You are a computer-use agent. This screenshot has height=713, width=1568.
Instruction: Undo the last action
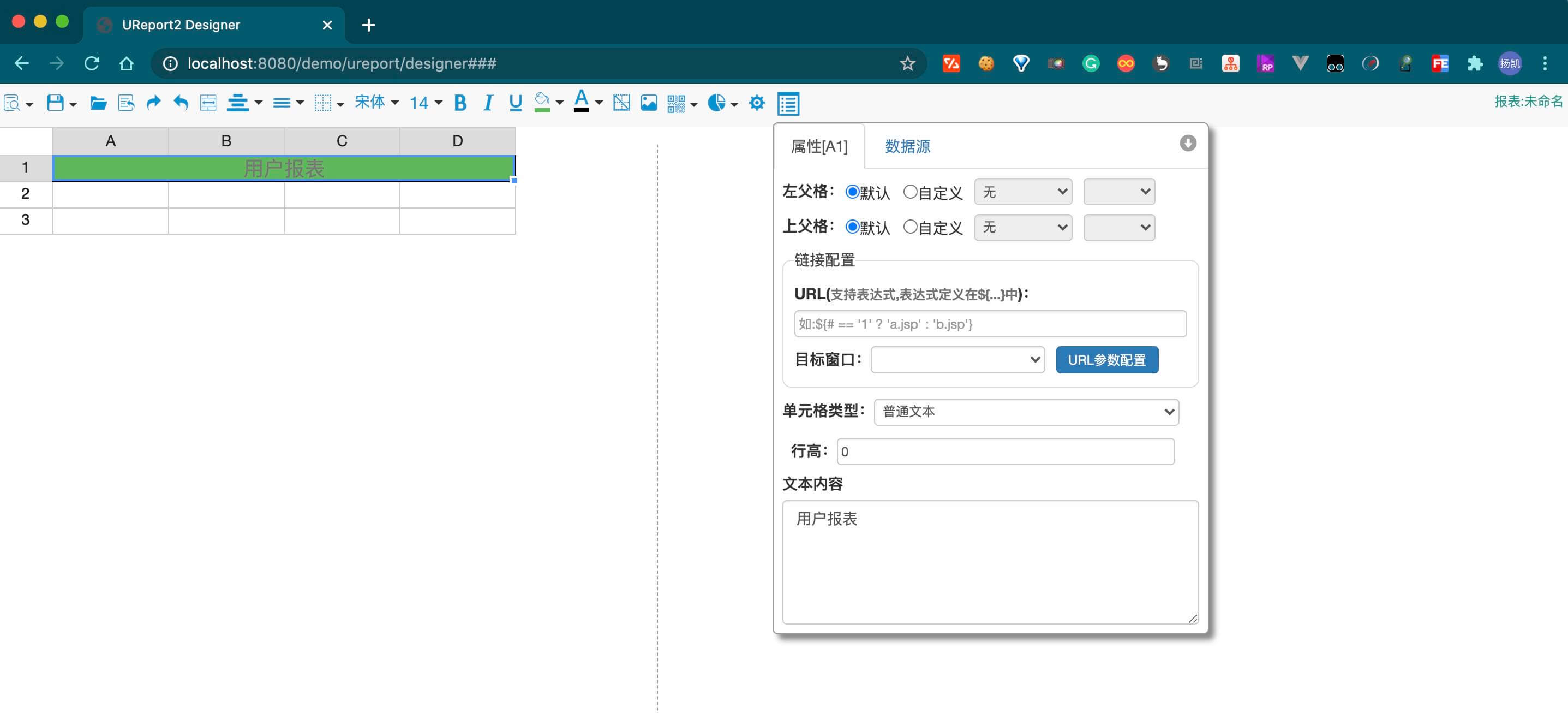pyautogui.click(x=180, y=102)
